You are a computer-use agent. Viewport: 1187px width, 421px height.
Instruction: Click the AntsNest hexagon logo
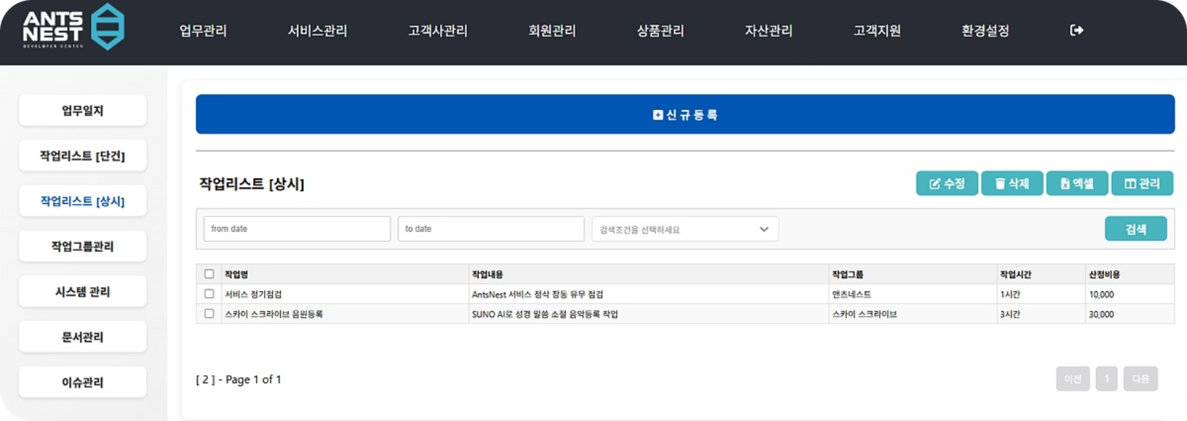tap(107, 27)
